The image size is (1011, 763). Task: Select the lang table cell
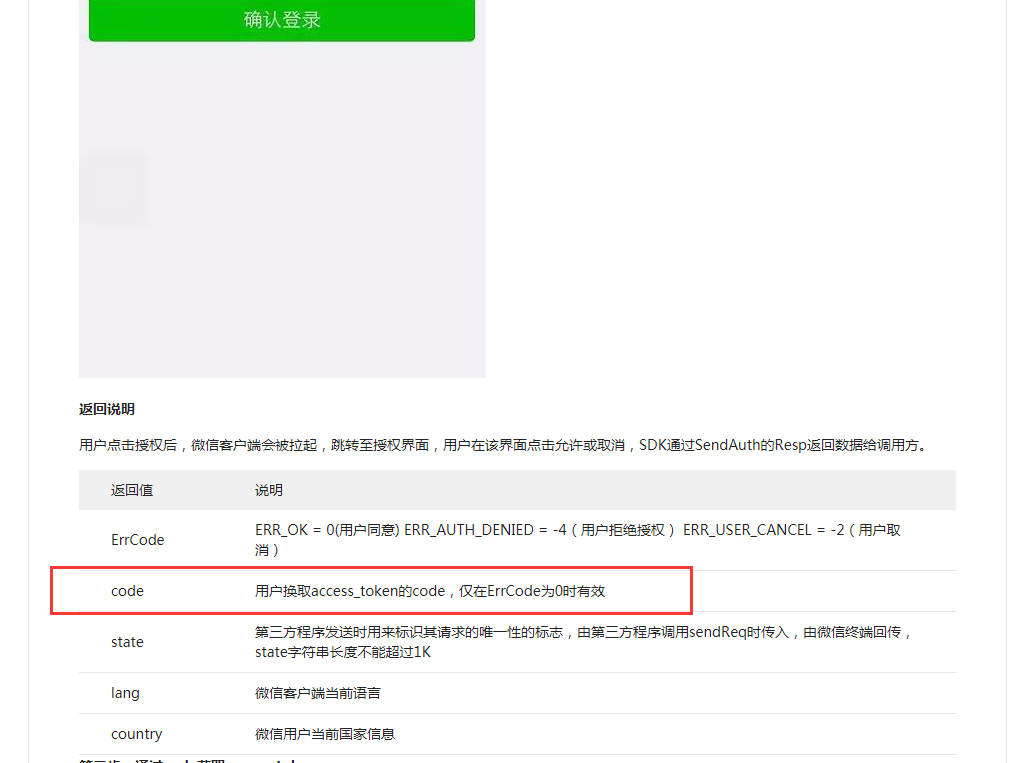point(125,693)
